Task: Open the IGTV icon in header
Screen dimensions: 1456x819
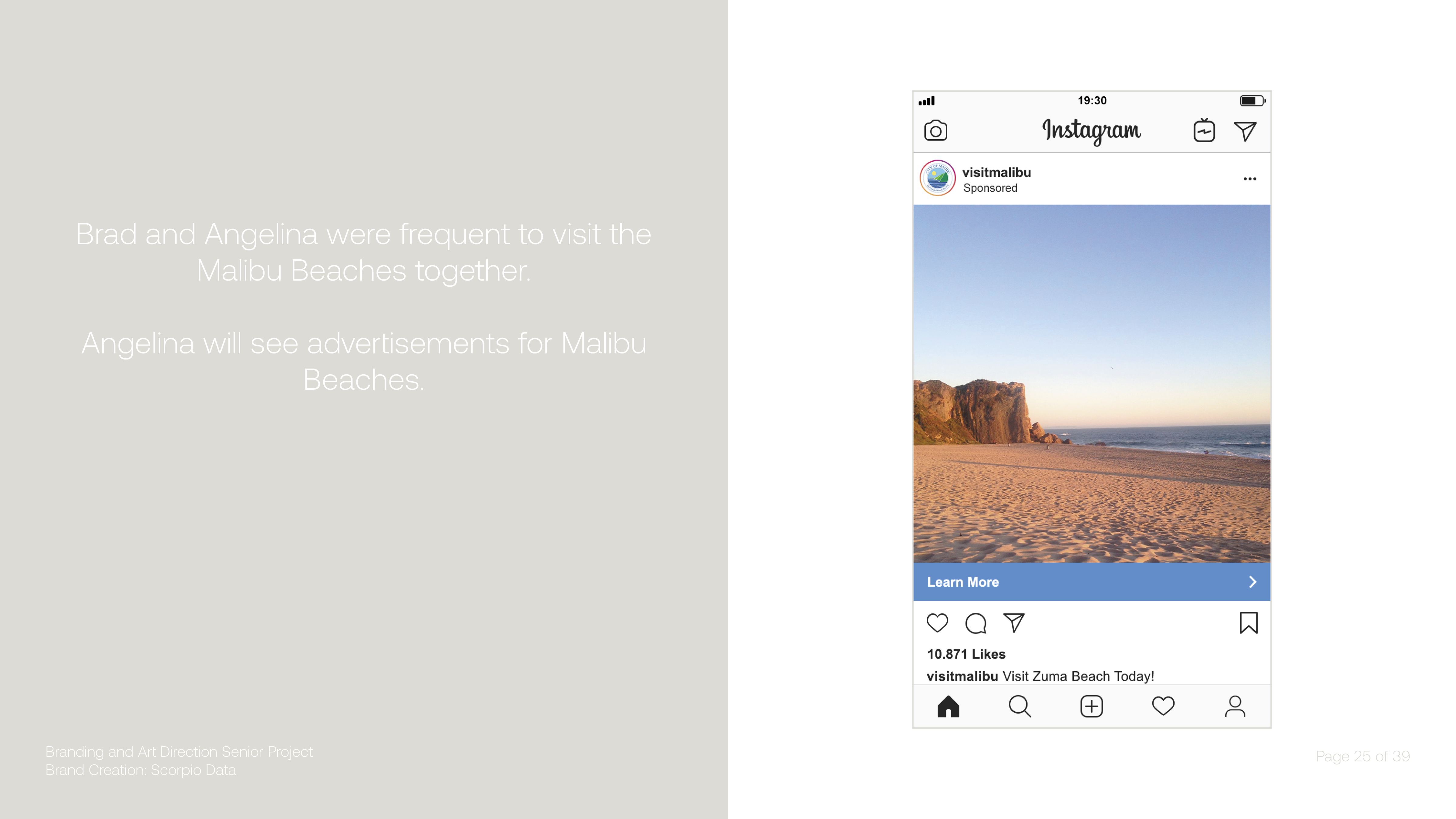Action: point(1204,130)
